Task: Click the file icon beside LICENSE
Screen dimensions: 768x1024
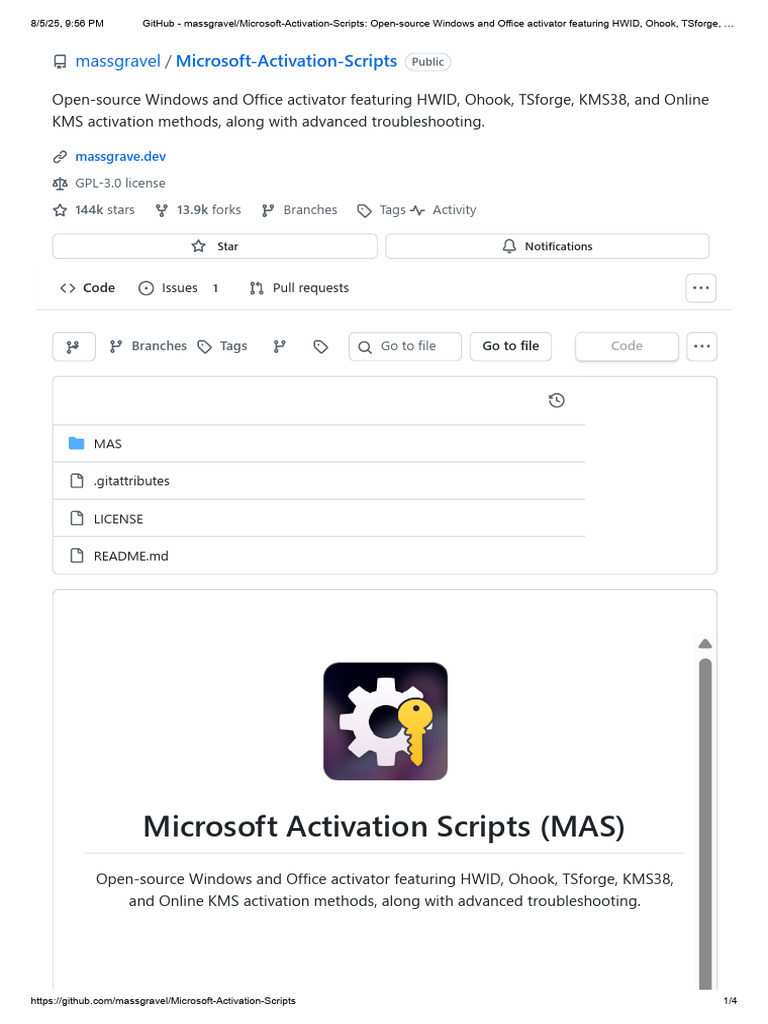Action: click(x=76, y=519)
